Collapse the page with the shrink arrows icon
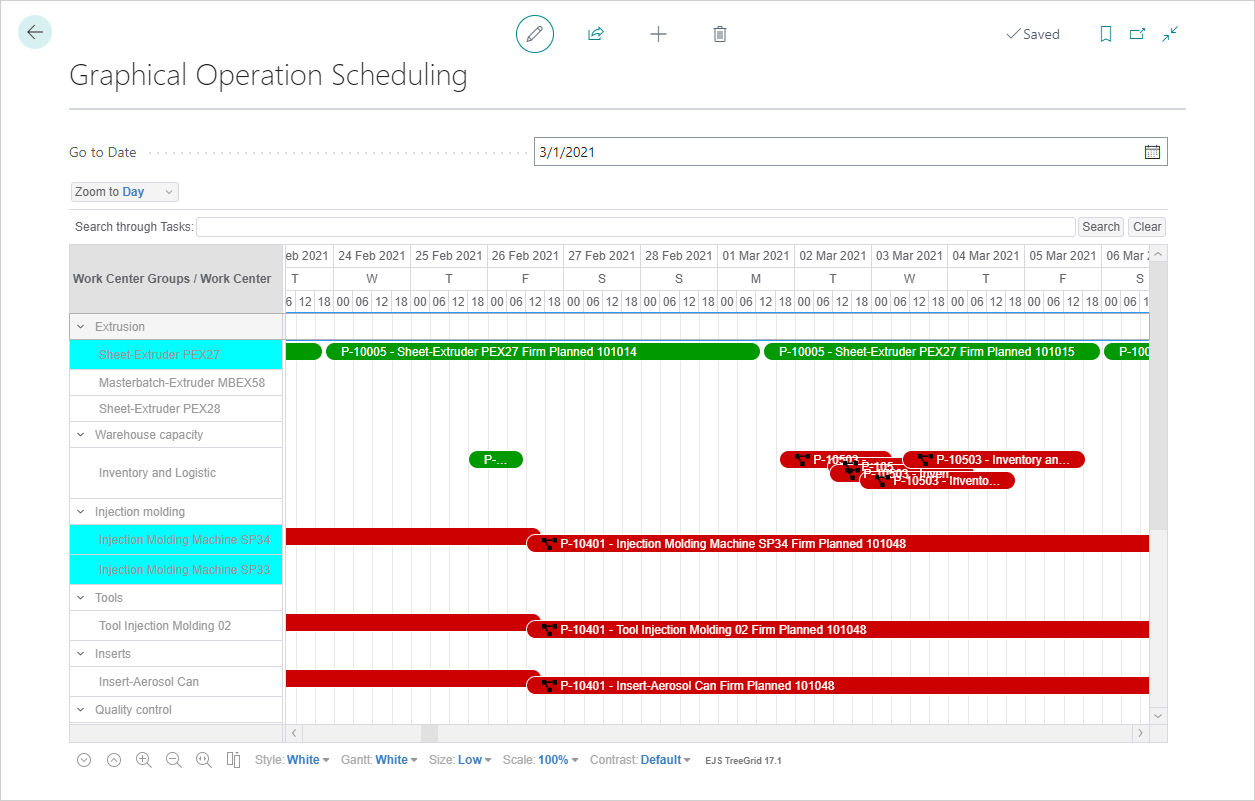The width and height of the screenshot is (1255, 801). [x=1169, y=33]
